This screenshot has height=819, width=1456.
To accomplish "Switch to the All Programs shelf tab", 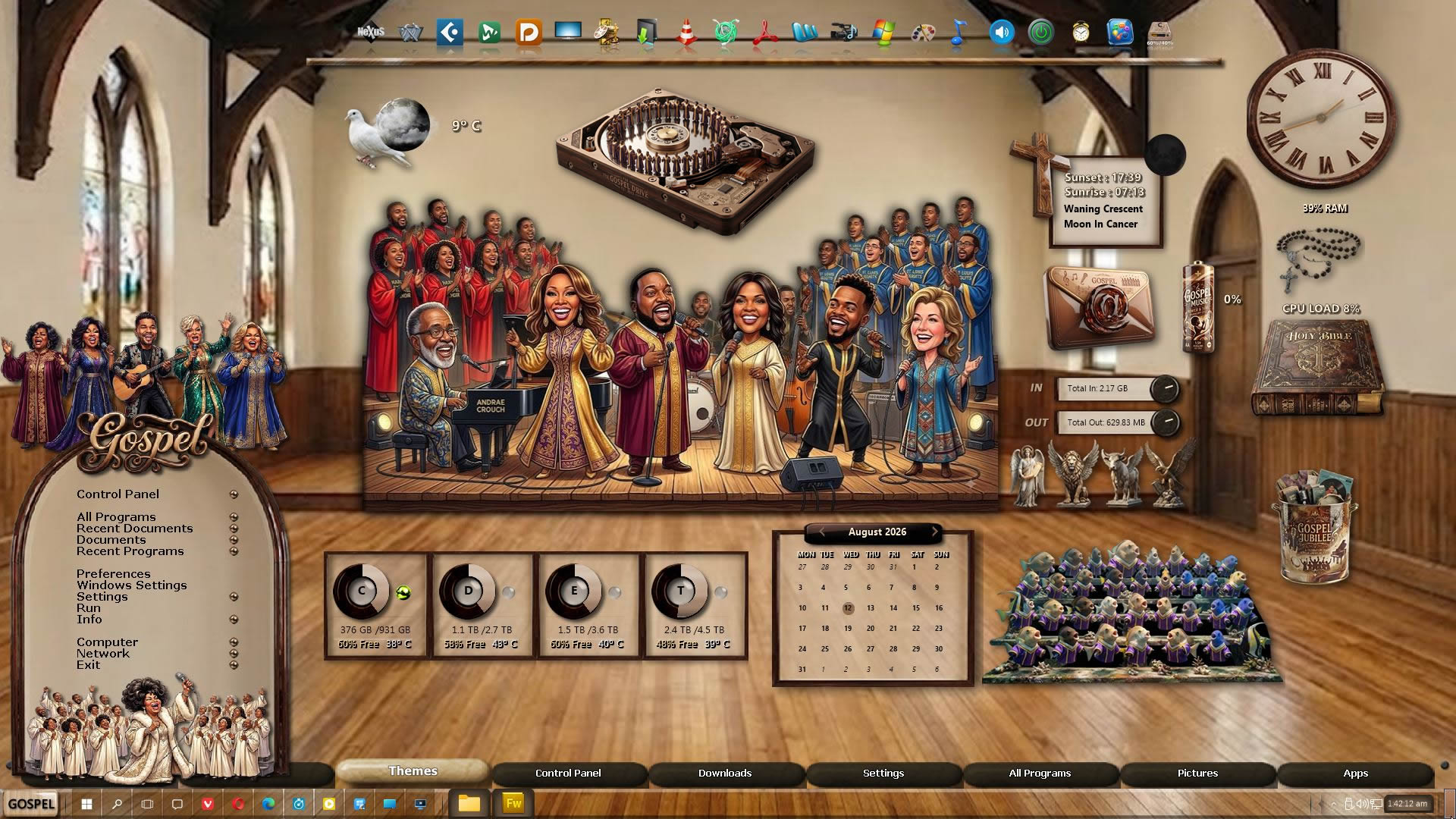I will [x=1040, y=773].
